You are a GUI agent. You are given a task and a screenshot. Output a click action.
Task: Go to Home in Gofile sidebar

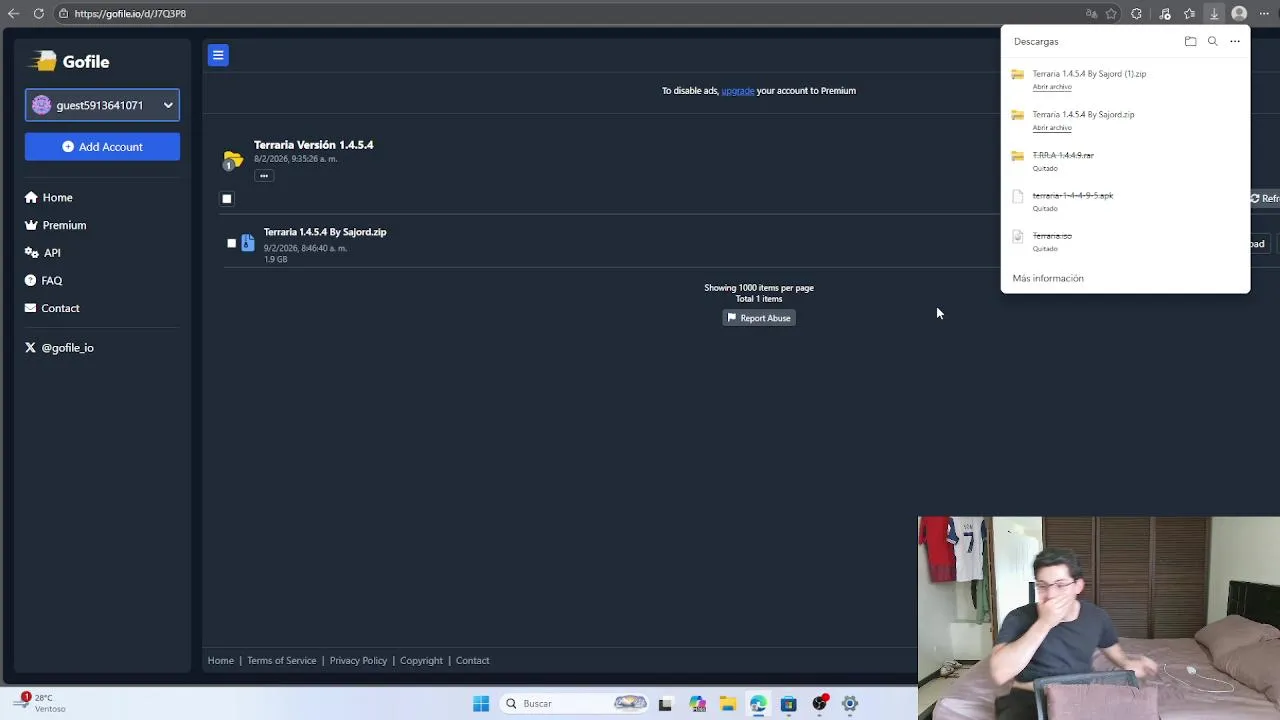[x=49, y=198]
